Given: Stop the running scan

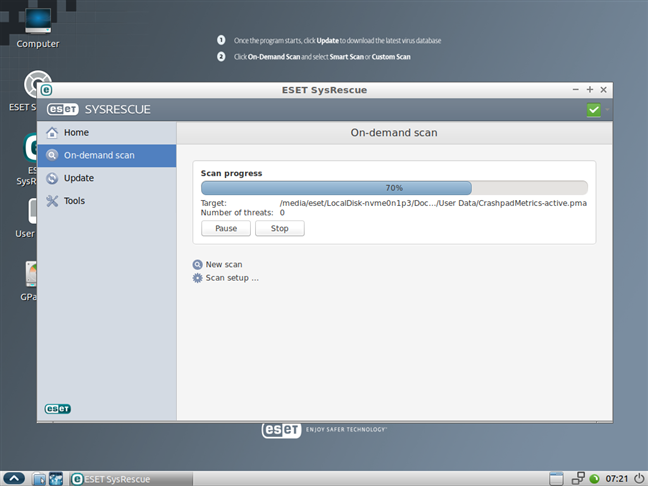Looking at the screenshot, I should click(280, 229).
